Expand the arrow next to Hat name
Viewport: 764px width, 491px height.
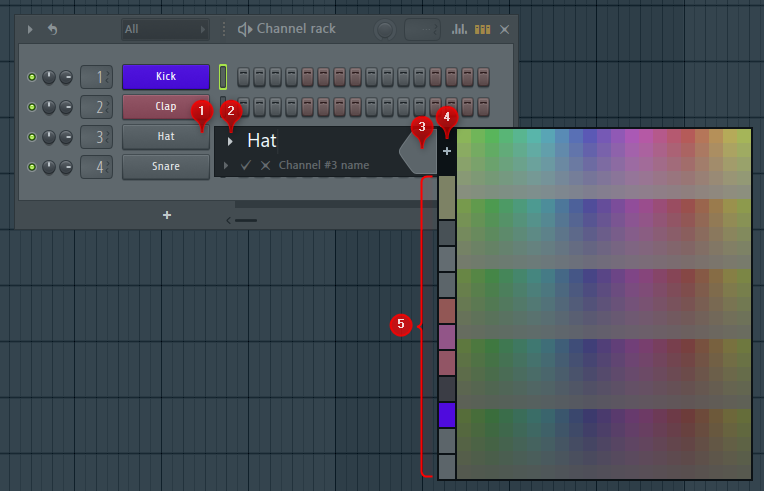point(230,142)
